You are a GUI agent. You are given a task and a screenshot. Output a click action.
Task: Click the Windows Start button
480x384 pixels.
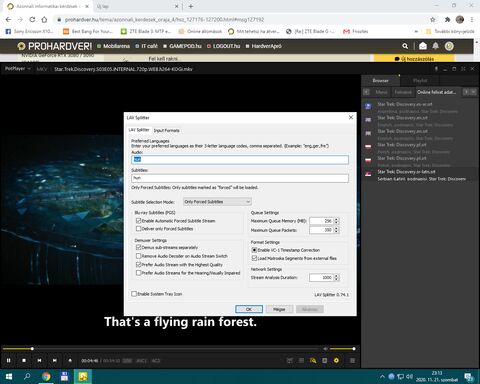coord(9,377)
